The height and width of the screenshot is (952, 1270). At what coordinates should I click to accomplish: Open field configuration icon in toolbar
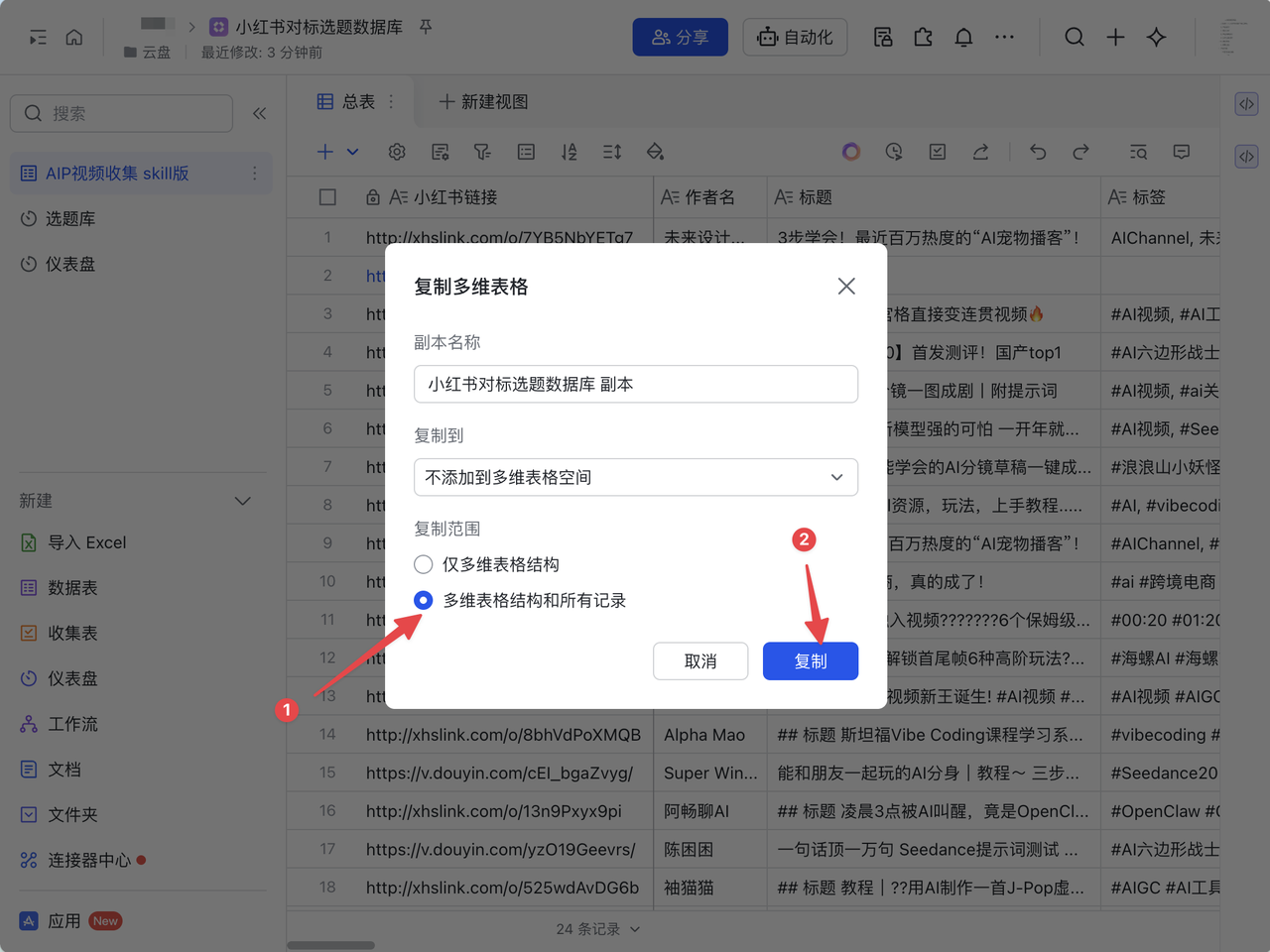pos(441,152)
